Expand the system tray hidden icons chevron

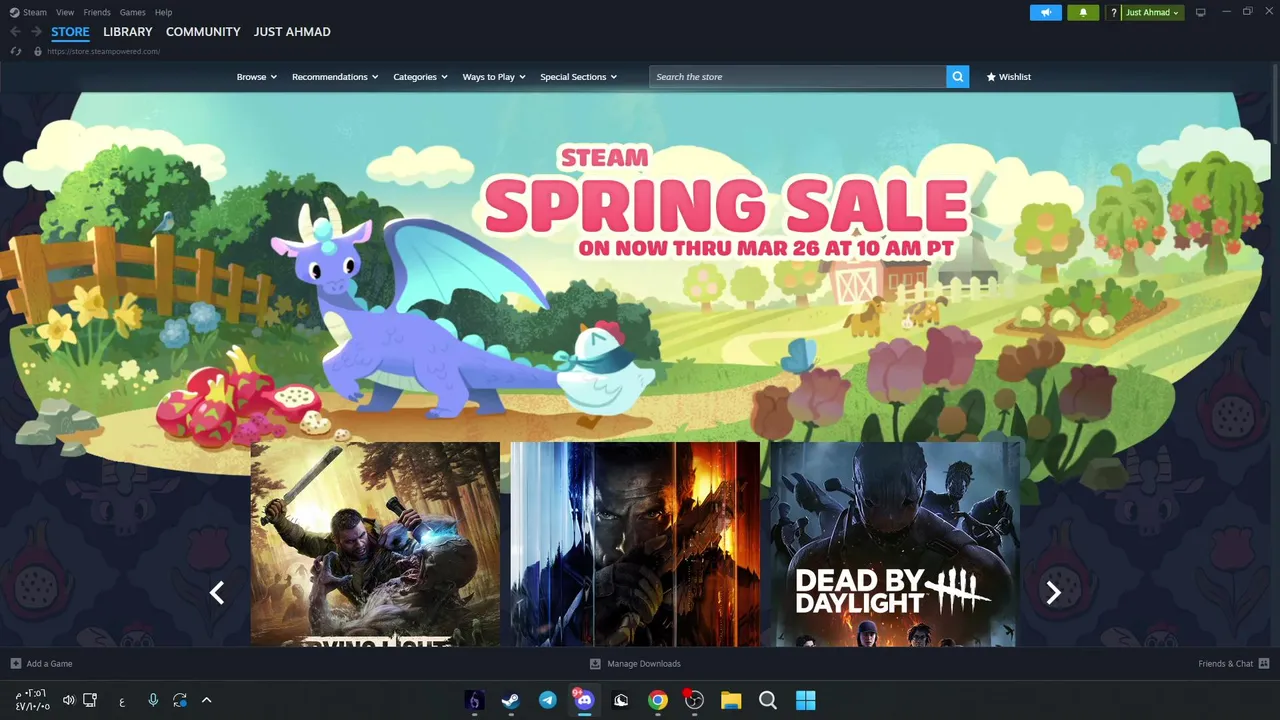pos(206,700)
